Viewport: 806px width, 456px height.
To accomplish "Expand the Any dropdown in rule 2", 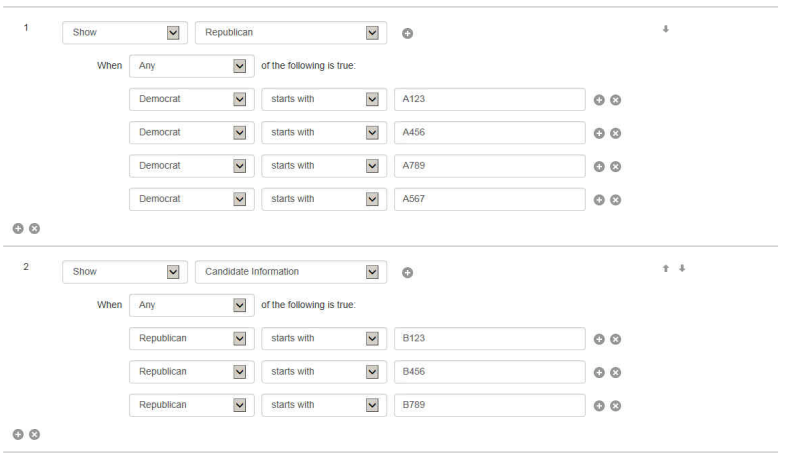I will tap(192, 305).
